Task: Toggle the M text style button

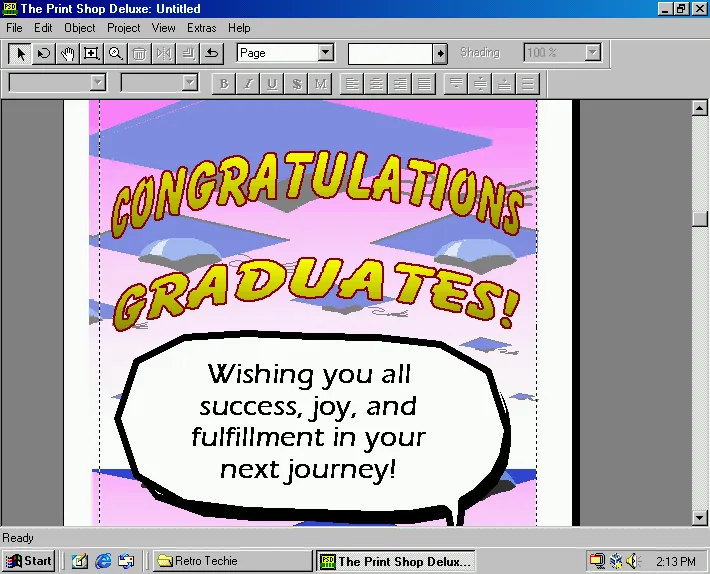Action: click(321, 84)
